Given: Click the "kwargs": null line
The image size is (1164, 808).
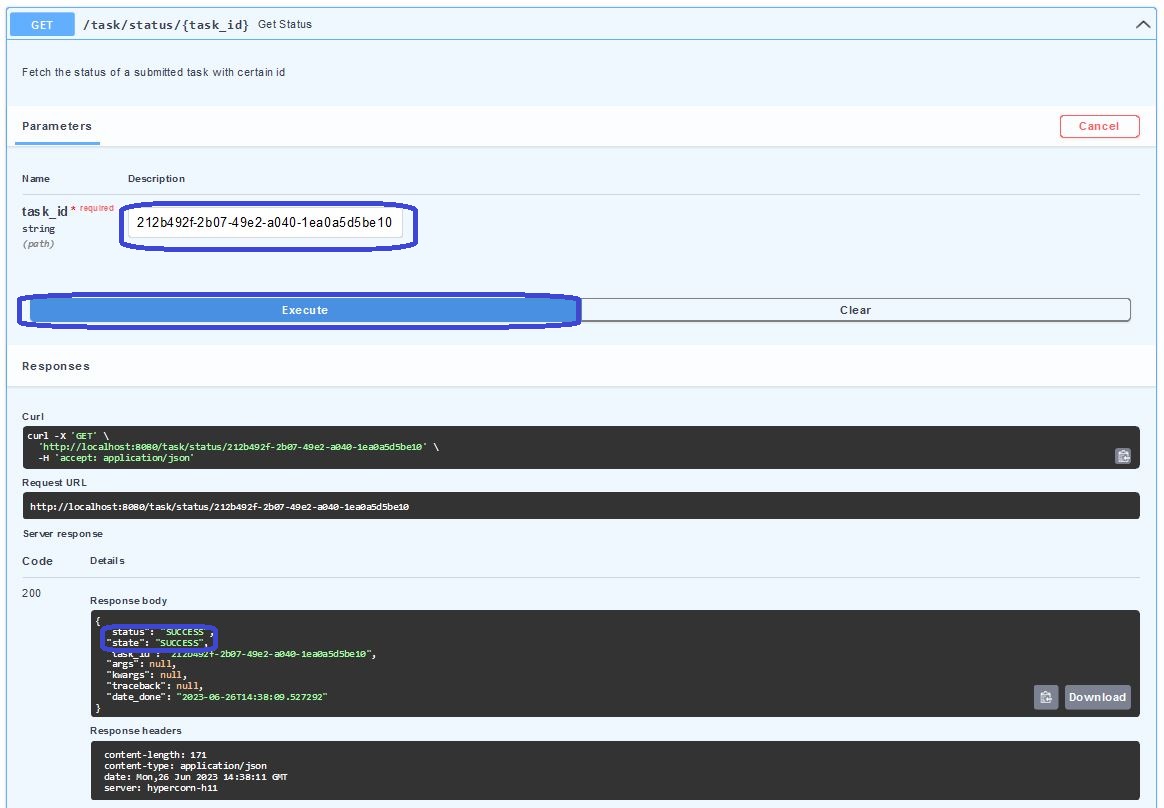Looking at the screenshot, I should pyautogui.click(x=146, y=675).
